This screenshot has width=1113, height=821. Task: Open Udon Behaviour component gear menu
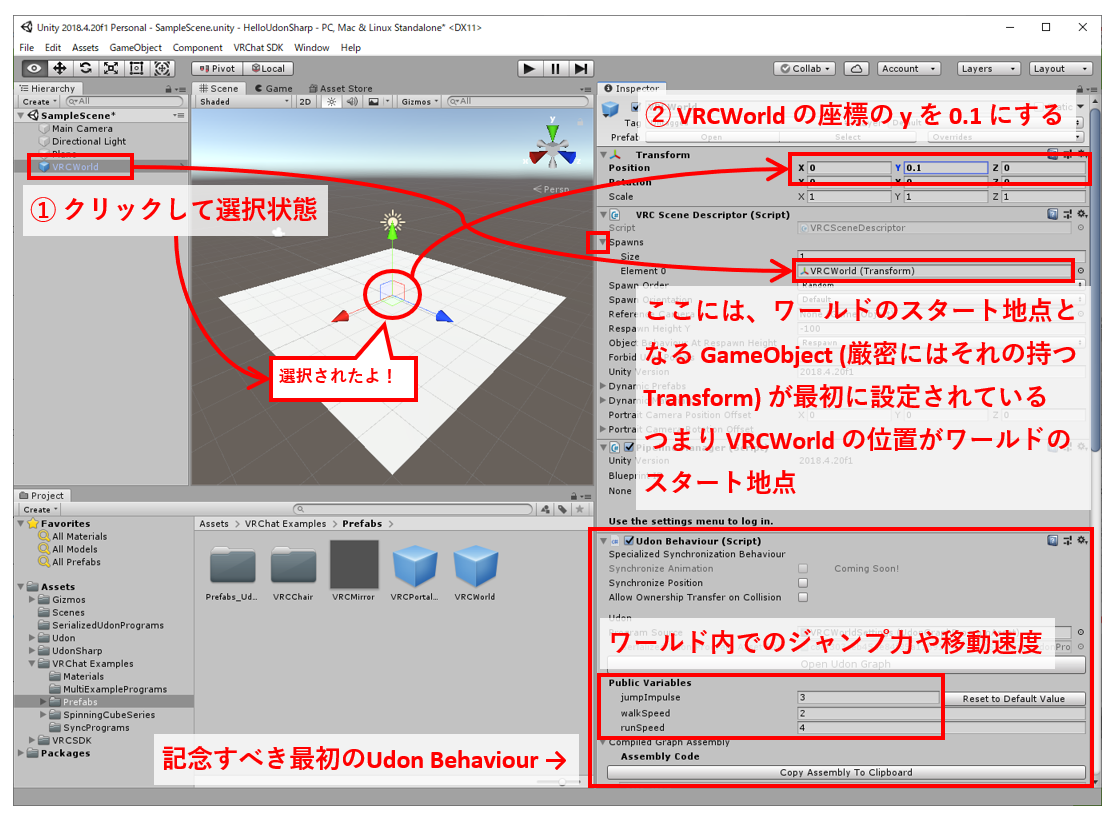(1082, 541)
